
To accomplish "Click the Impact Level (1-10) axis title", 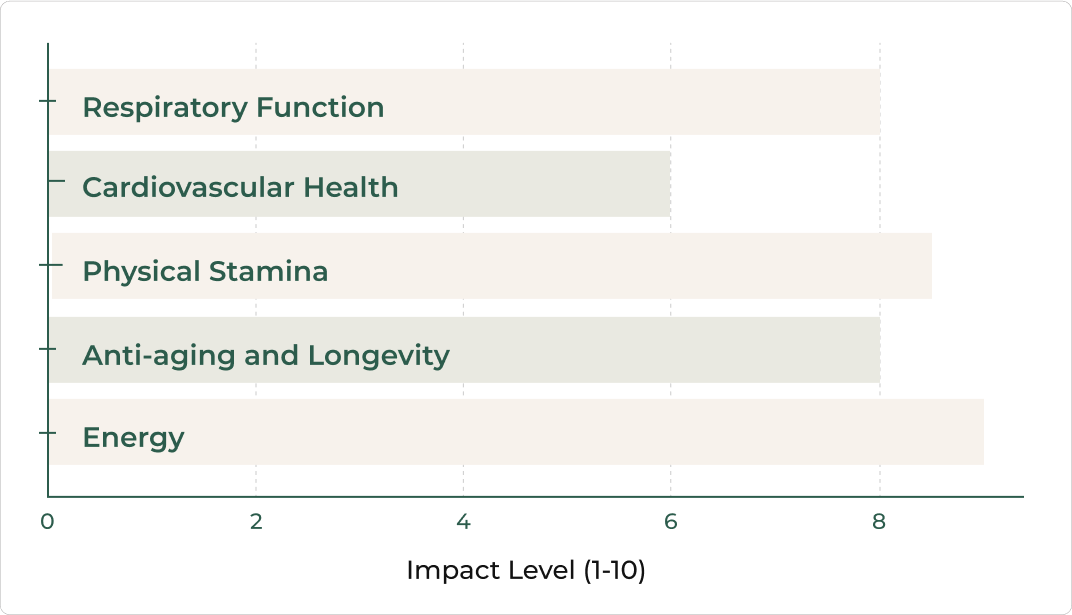I will pyautogui.click(x=525, y=571).
